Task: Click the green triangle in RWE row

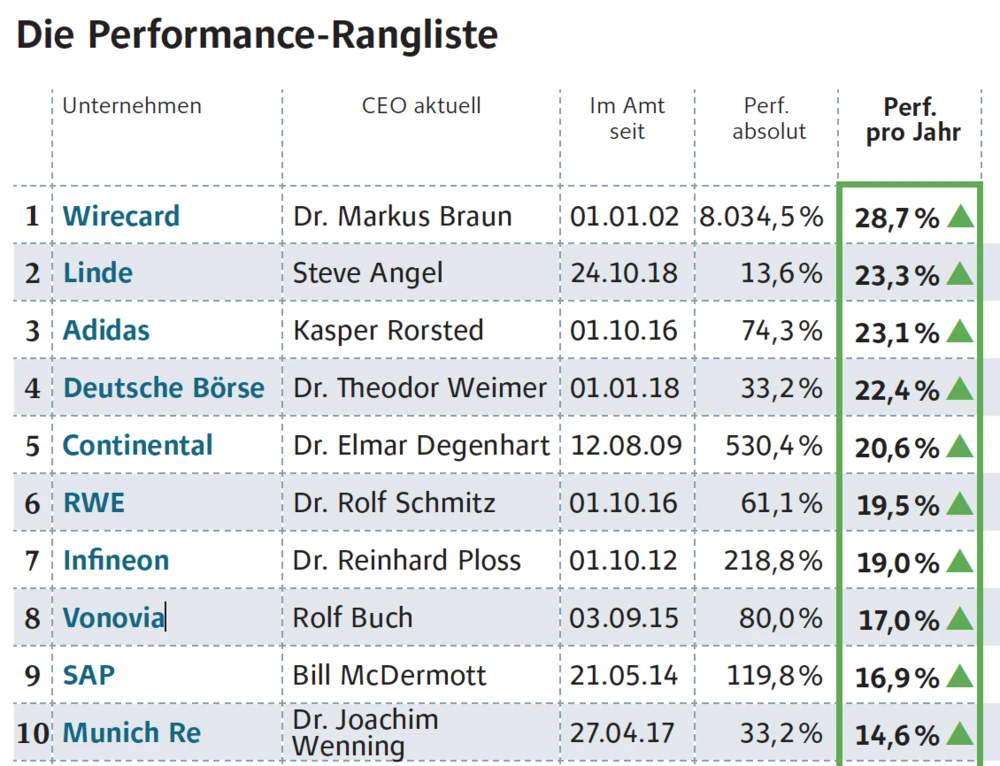Action: (x=960, y=503)
